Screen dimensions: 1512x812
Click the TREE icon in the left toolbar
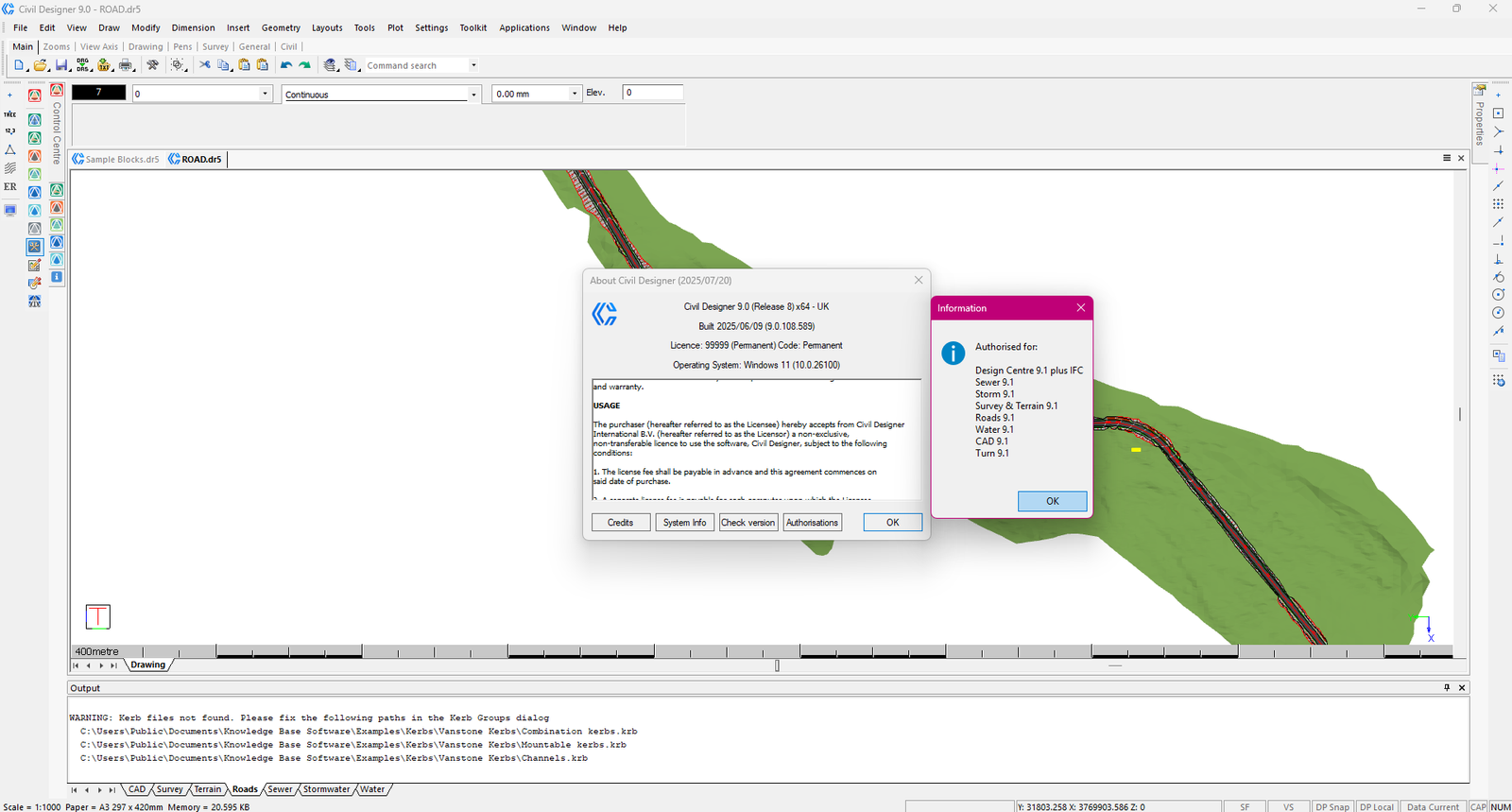pos(10,113)
